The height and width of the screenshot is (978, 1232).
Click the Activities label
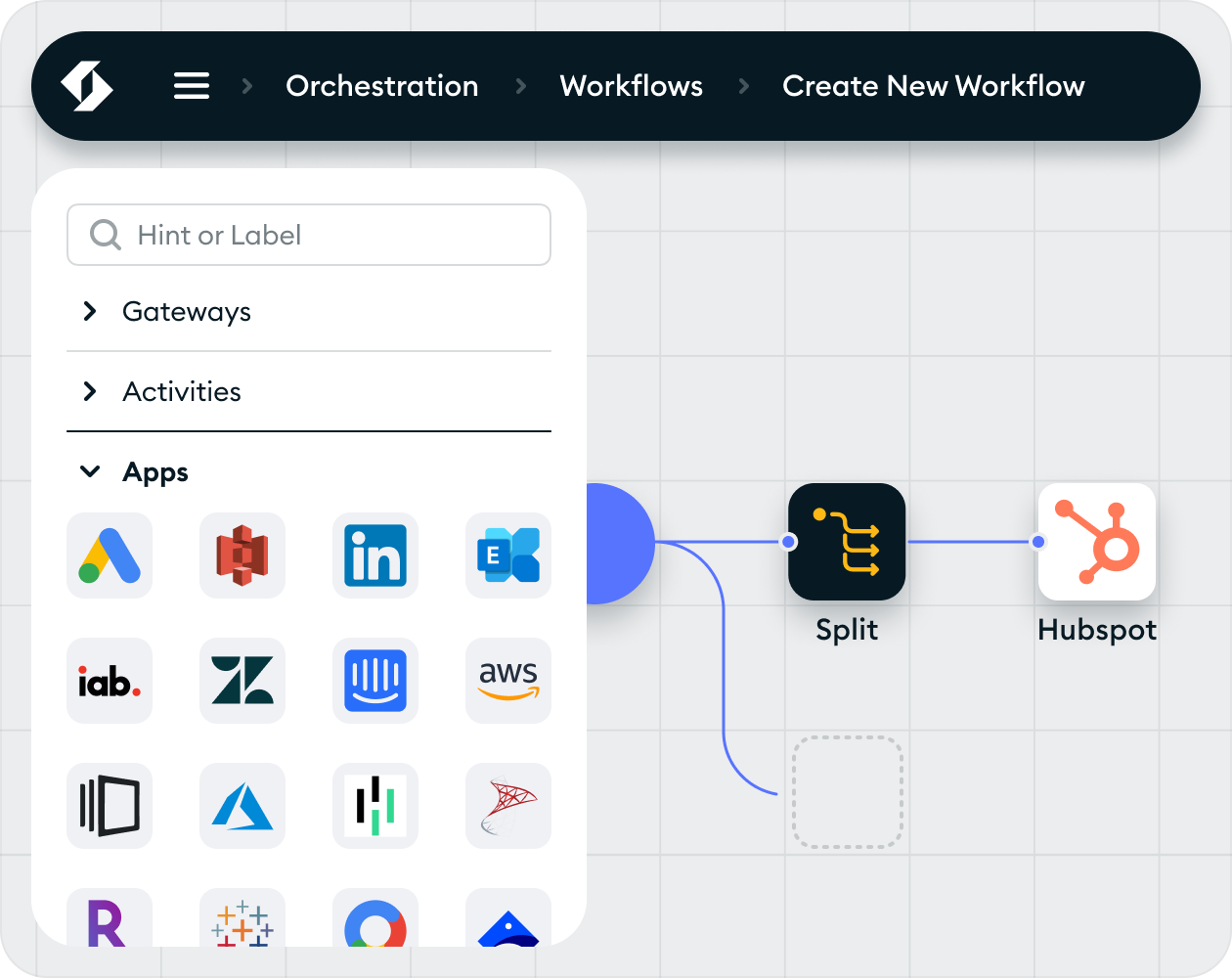pyautogui.click(x=182, y=391)
